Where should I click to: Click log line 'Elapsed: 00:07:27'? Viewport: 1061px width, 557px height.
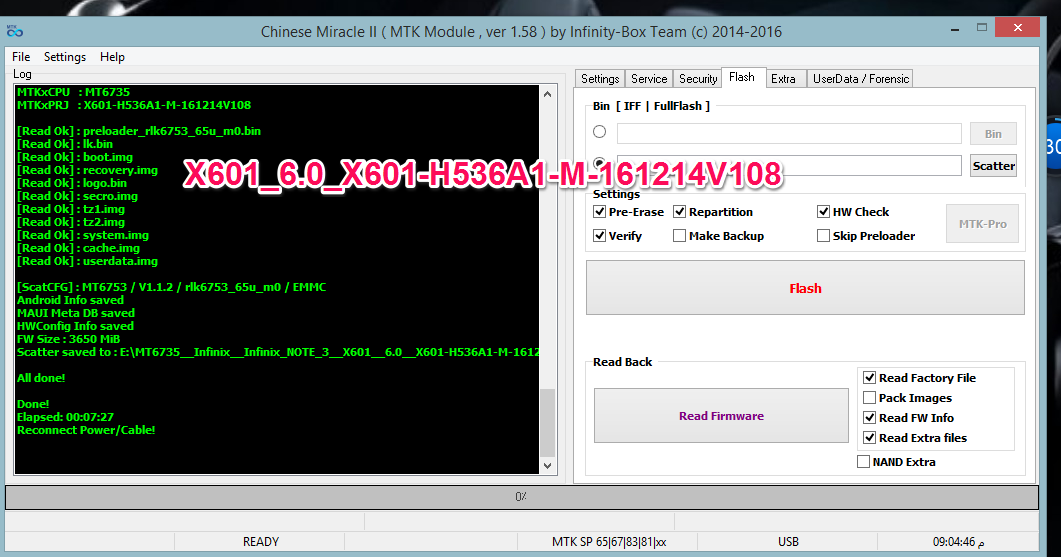pyautogui.click(x=65, y=417)
